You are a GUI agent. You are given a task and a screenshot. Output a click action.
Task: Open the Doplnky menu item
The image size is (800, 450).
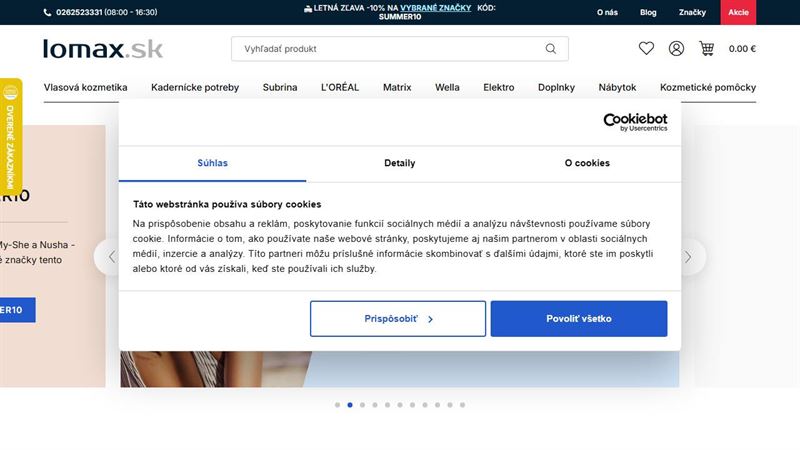point(556,87)
